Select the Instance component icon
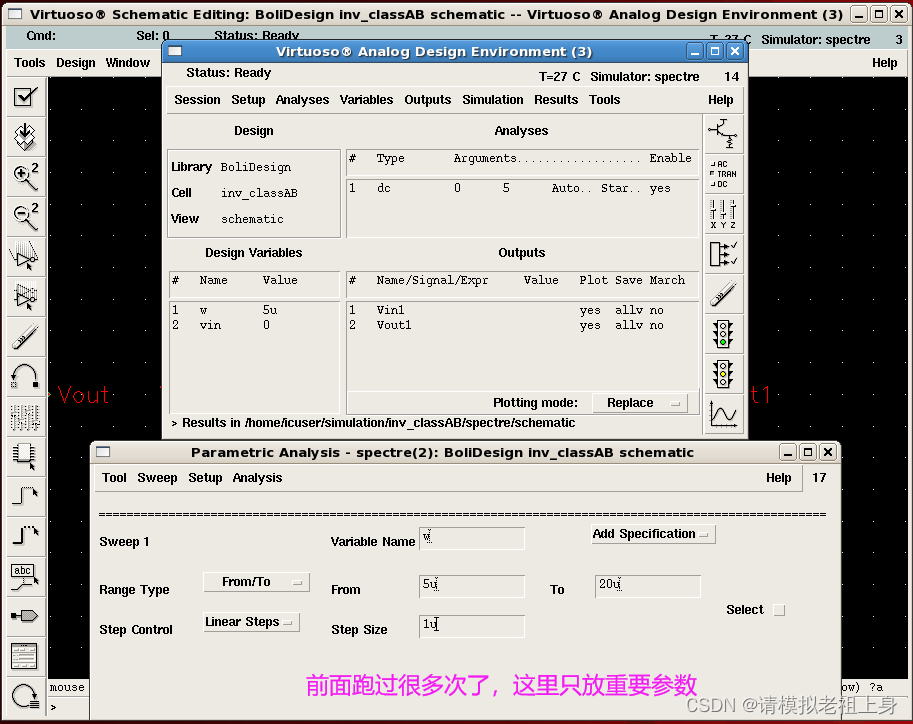 point(25,456)
